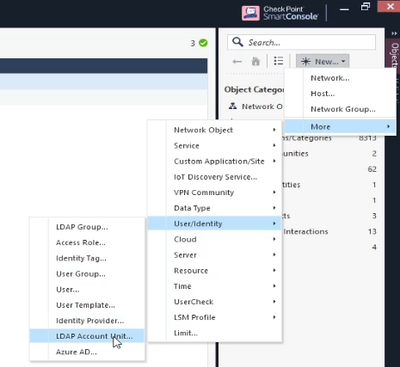Image resolution: width=400 pixels, height=367 pixels.
Task: Click the count value 62
Action: (x=372, y=169)
